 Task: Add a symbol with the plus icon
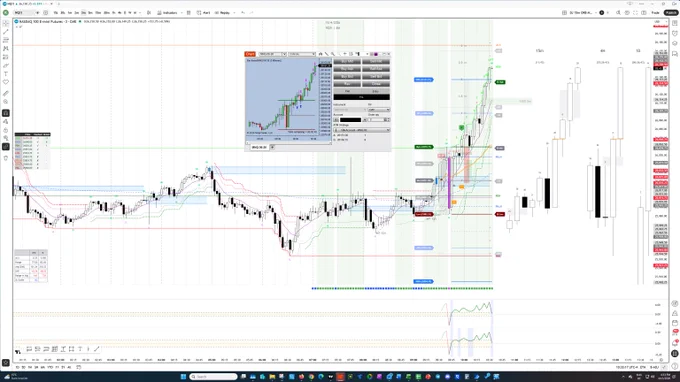point(46,13)
